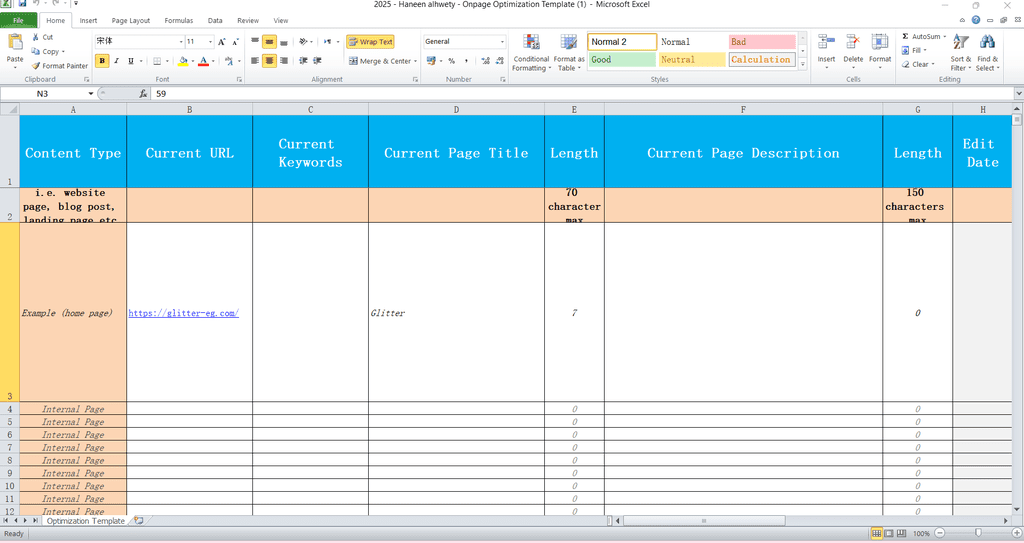Open the glitter-eg.com hyperlink
Viewport: 1024px width, 543px height.
click(x=183, y=313)
